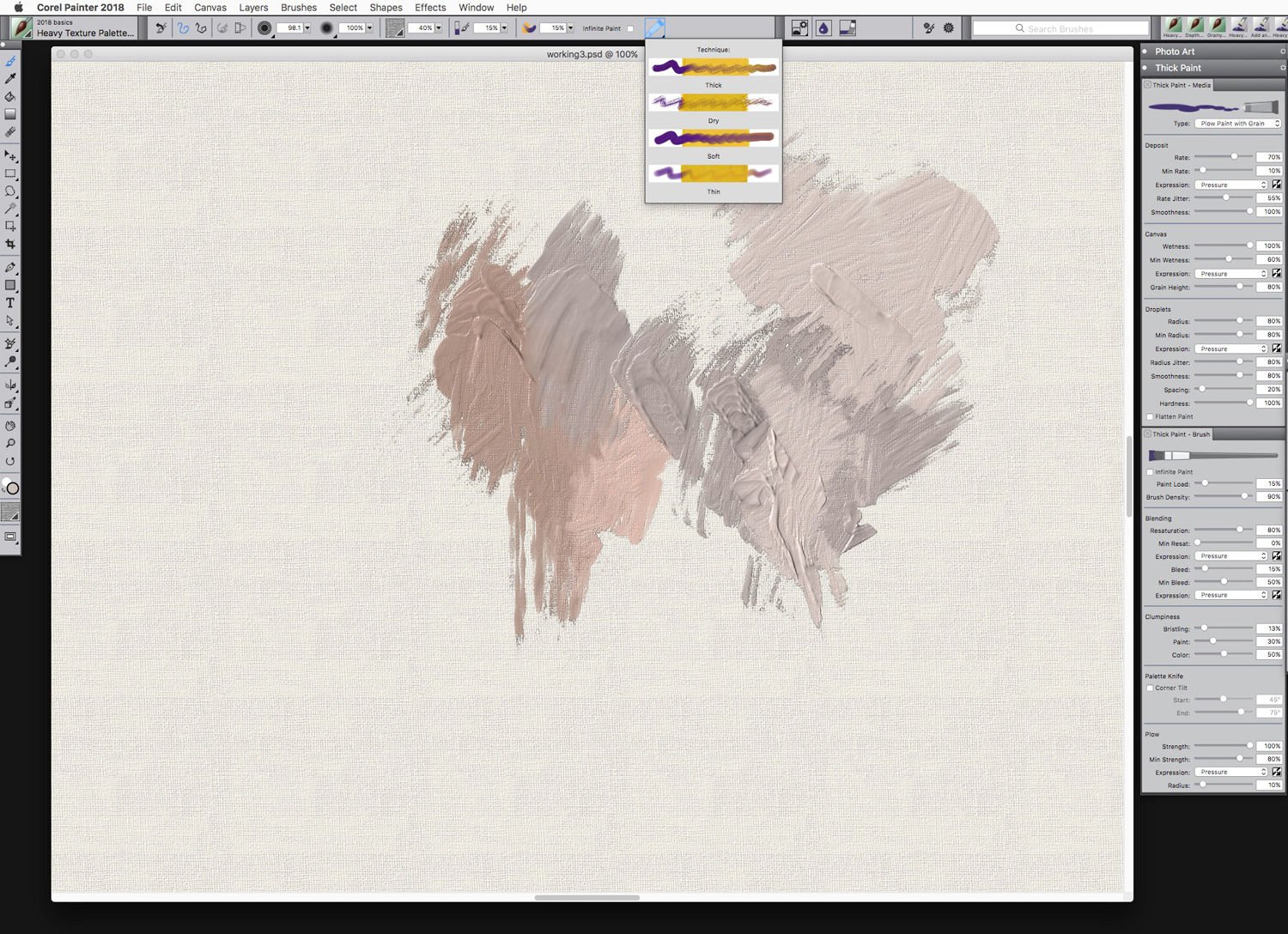Screen dimensions: 1288x934
Task: Open Droplets Expression Pressure dropdown
Action: tap(1231, 349)
